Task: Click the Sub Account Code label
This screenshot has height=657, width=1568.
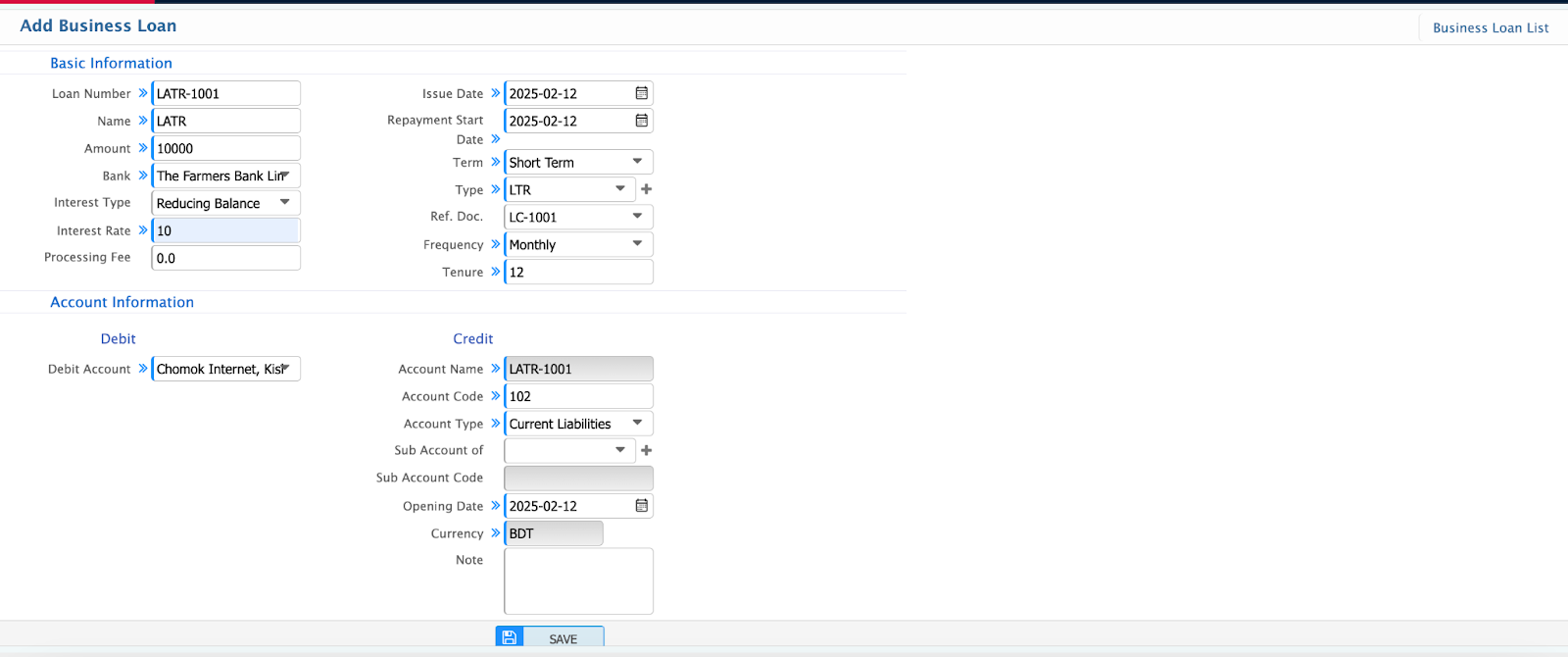Action: [x=429, y=478]
